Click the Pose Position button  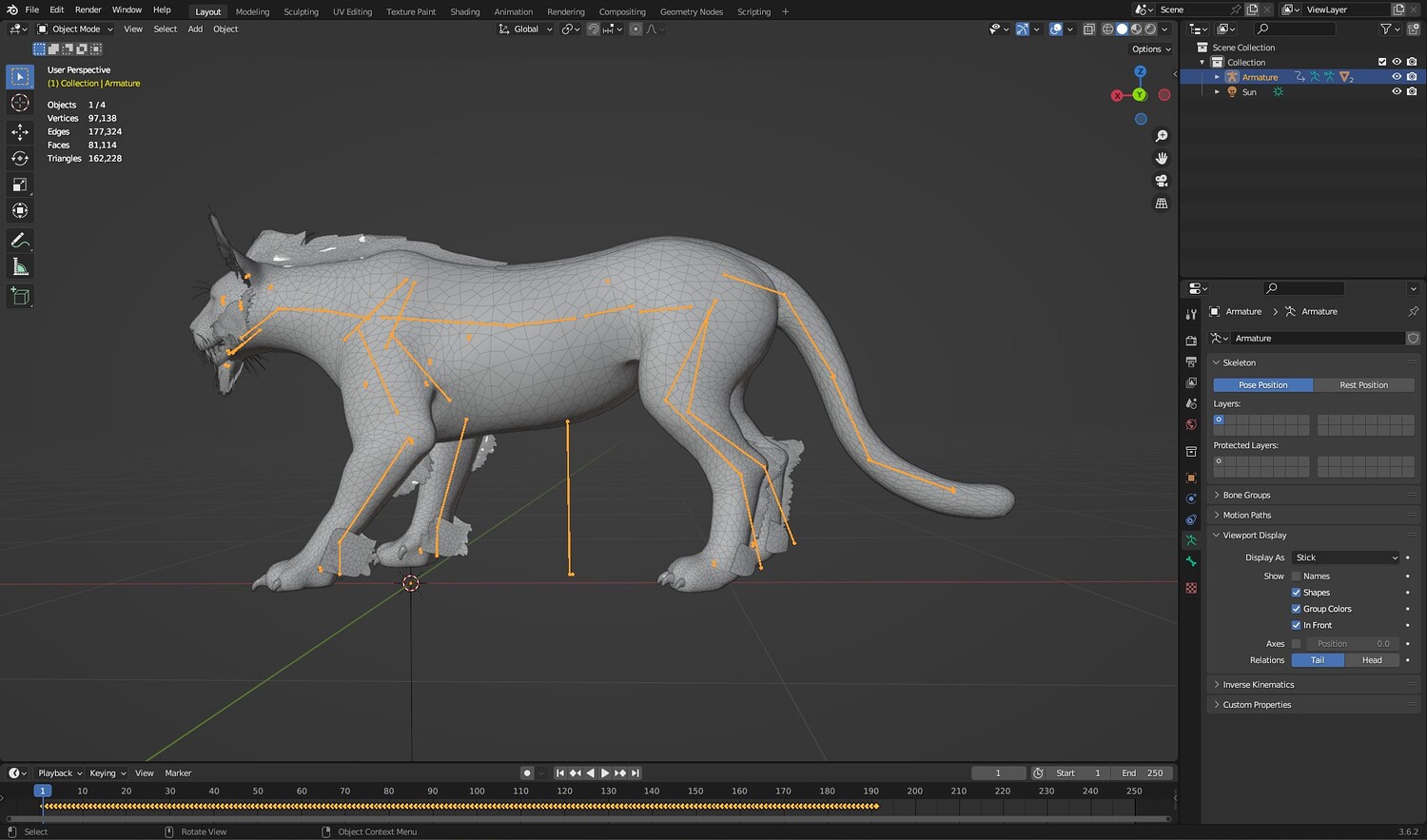1263,385
